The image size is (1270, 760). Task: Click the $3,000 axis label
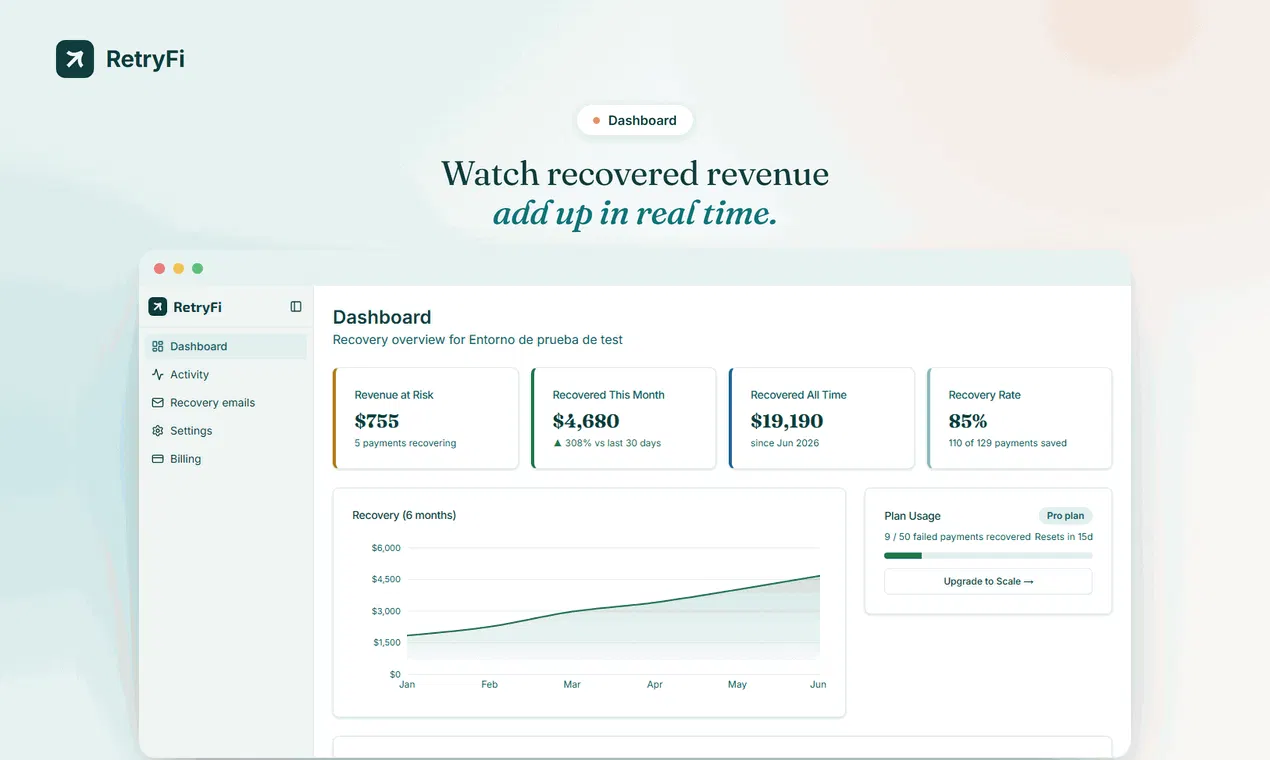coord(386,611)
